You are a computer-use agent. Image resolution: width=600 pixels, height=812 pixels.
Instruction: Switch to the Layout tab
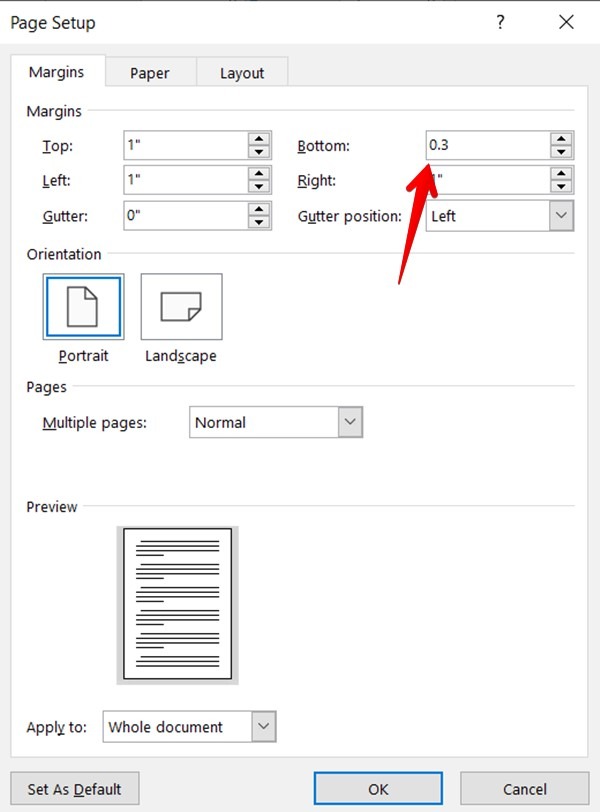pyautogui.click(x=242, y=73)
